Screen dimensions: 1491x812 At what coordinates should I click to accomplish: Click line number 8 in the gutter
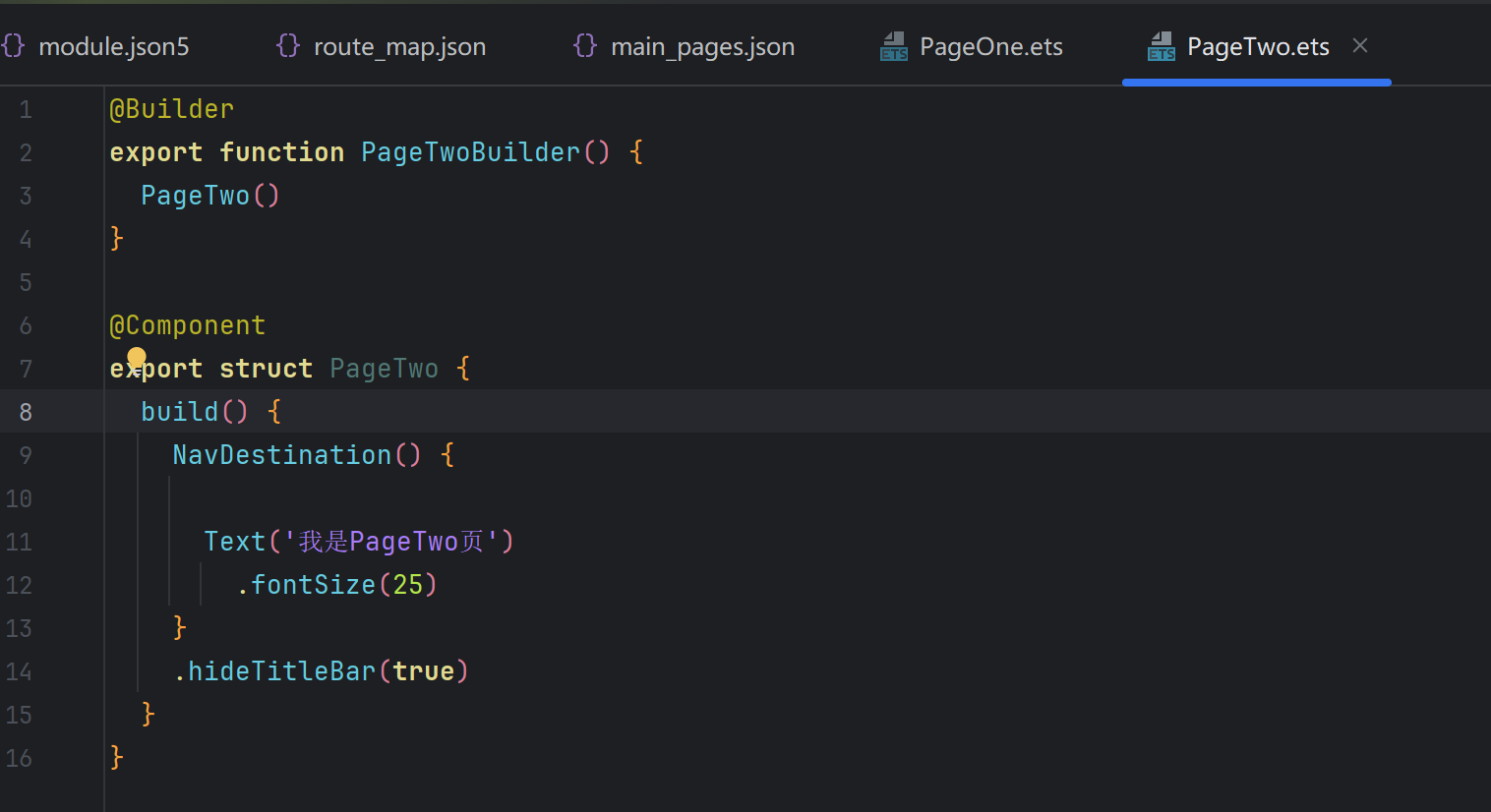(x=26, y=412)
